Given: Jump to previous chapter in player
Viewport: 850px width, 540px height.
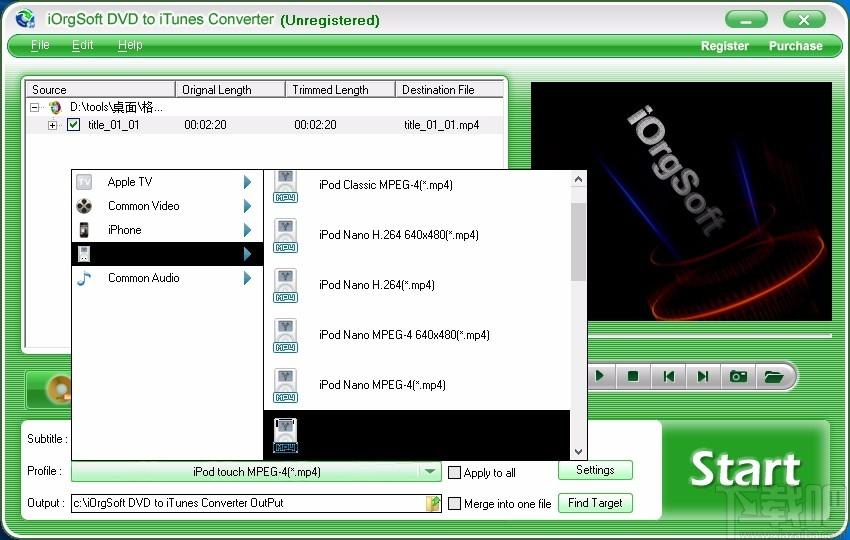Looking at the screenshot, I should pyautogui.click(x=668, y=376).
